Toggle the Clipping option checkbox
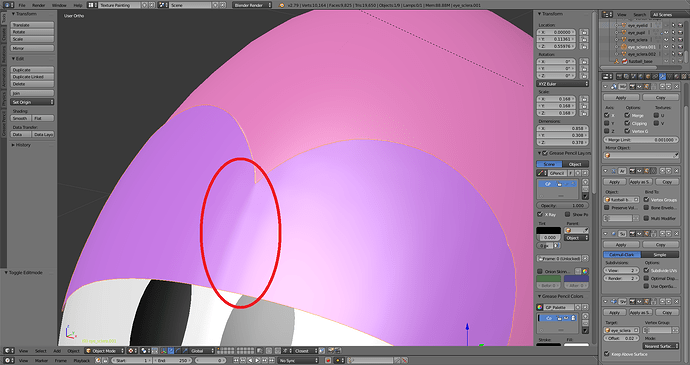The height and width of the screenshot is (365, 690). coord(627,123)
